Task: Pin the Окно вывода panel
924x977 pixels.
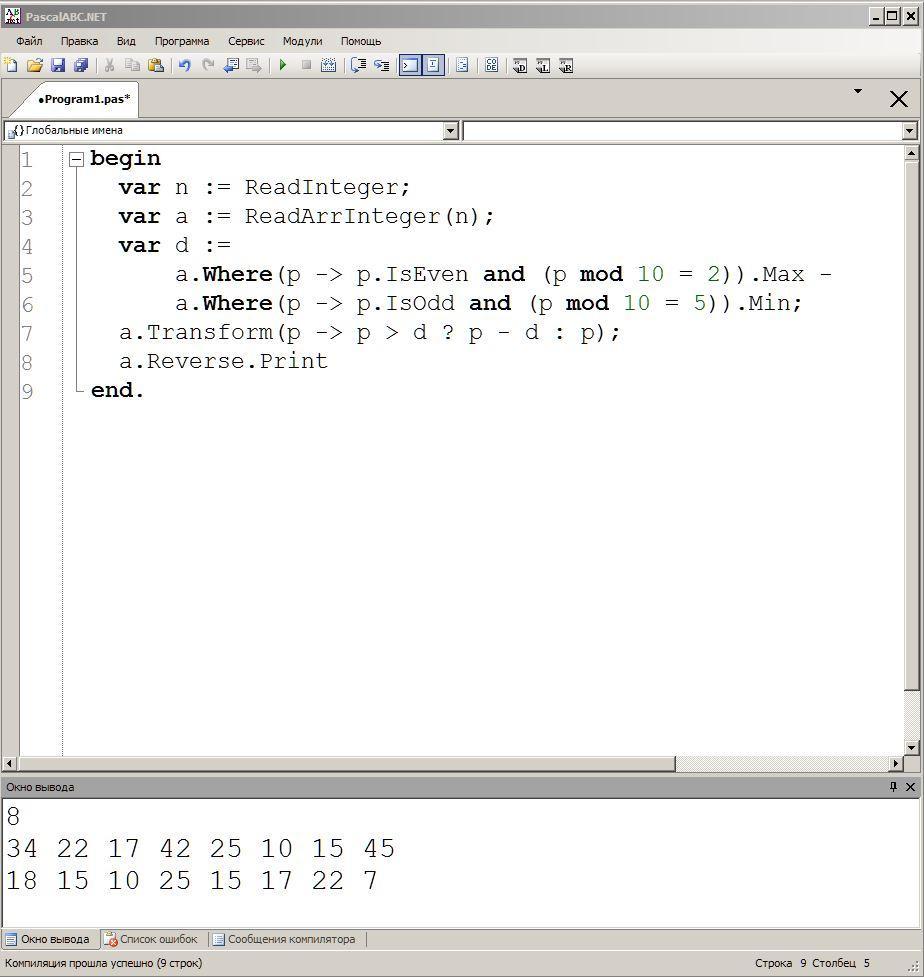Action: point(893,787)
